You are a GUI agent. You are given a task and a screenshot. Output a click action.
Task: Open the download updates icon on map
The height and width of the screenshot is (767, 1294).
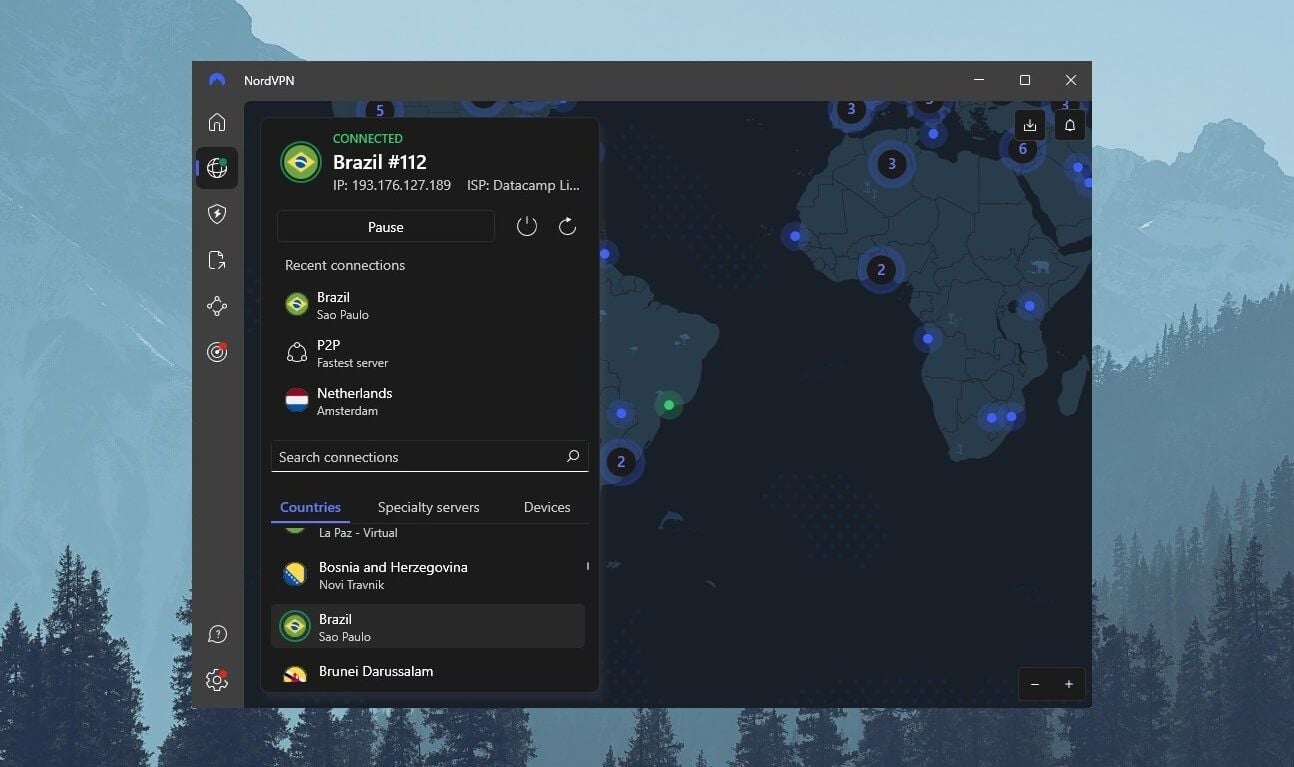[1030, 125]
